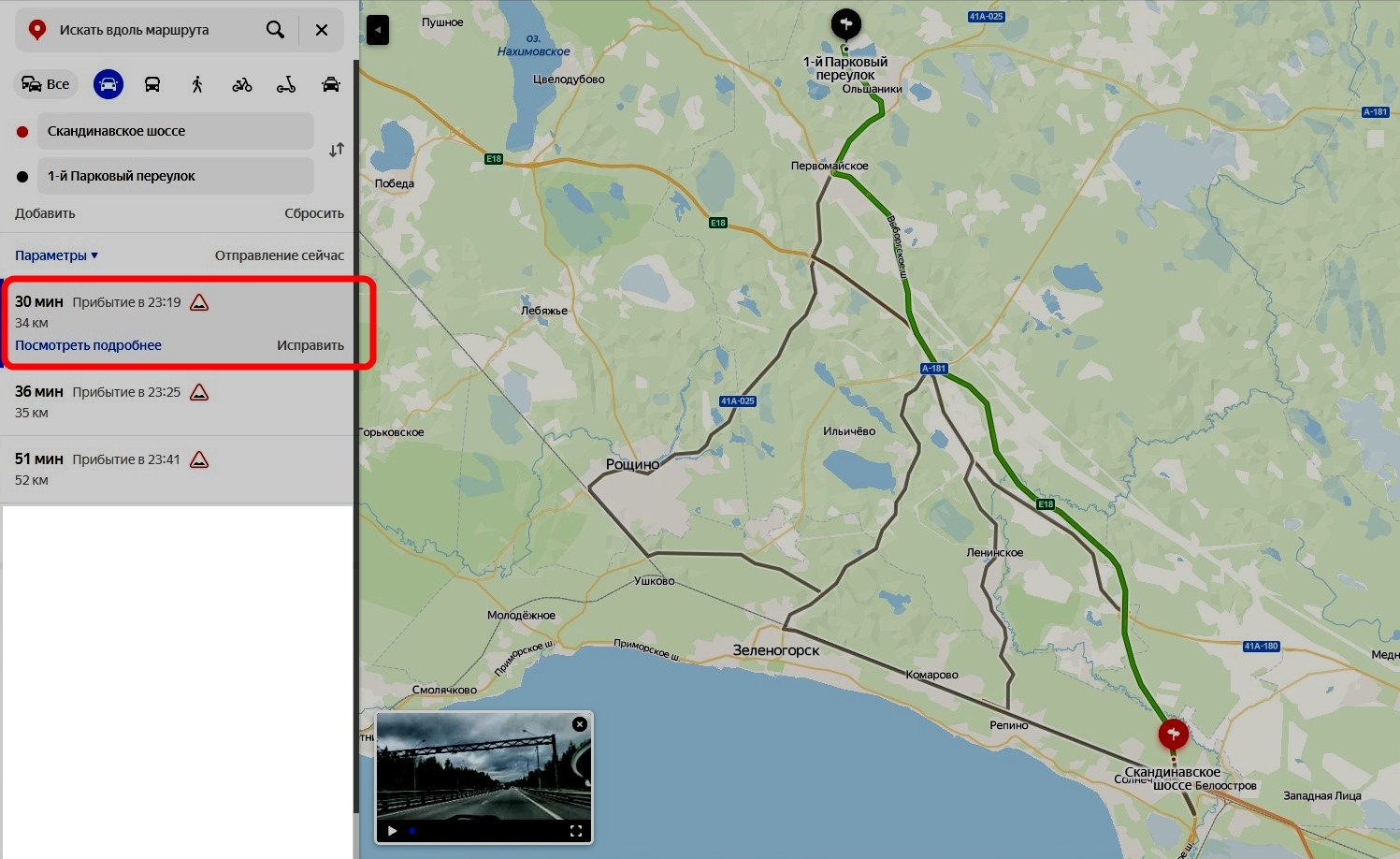Click the "Молодёжное" label on the map
The image size is (1400, 859).
[521, 616]
